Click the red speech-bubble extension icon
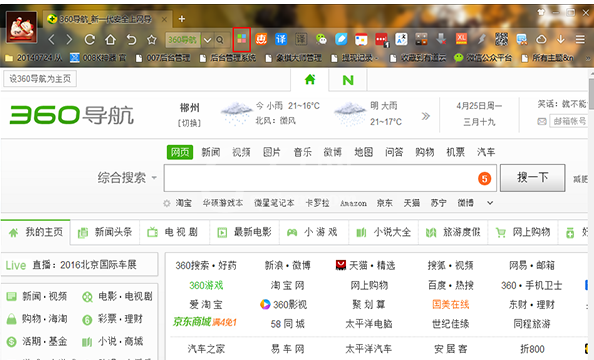This screenshot has width=594, height=360. (x=381, y=39)
